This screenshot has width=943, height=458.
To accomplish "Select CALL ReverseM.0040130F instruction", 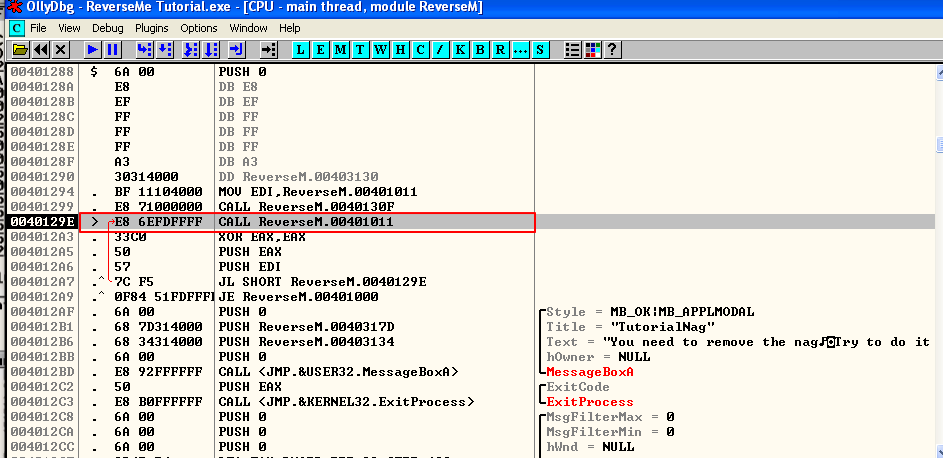I will (x=306, y=207).
